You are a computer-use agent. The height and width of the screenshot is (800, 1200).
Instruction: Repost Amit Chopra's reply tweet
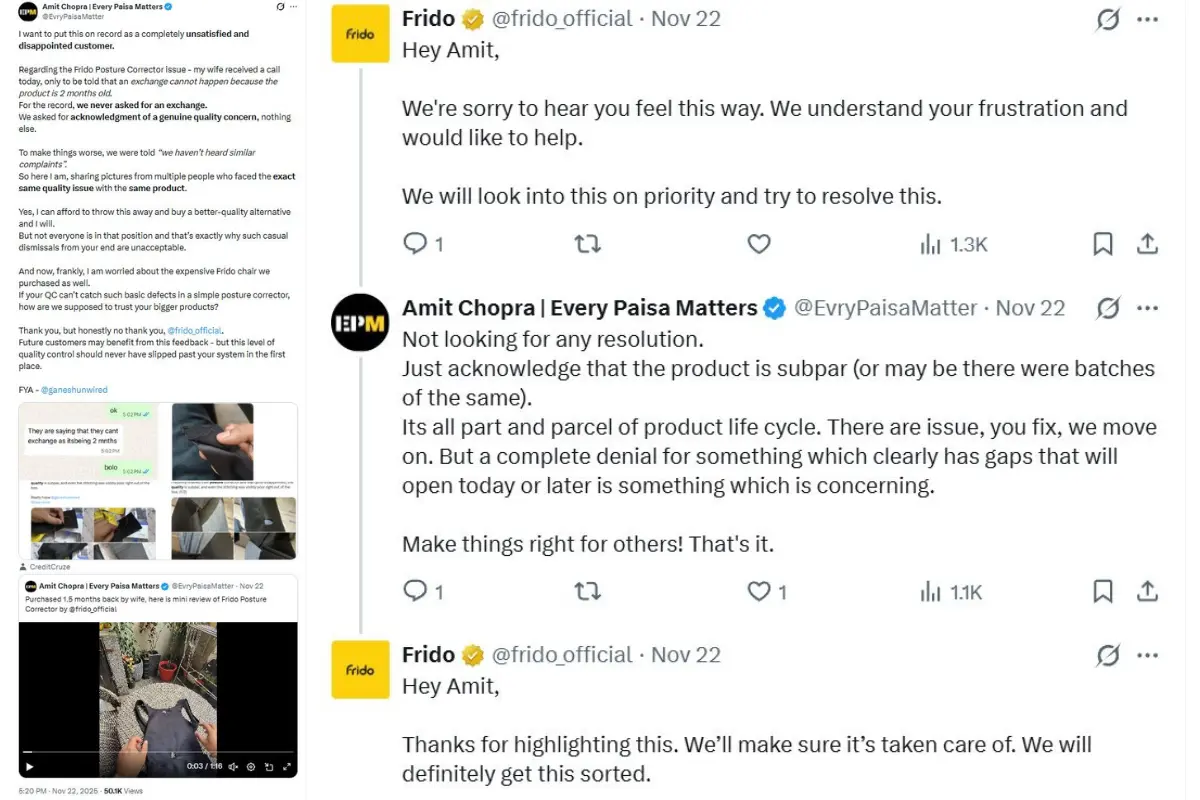(x=587, y=592)
